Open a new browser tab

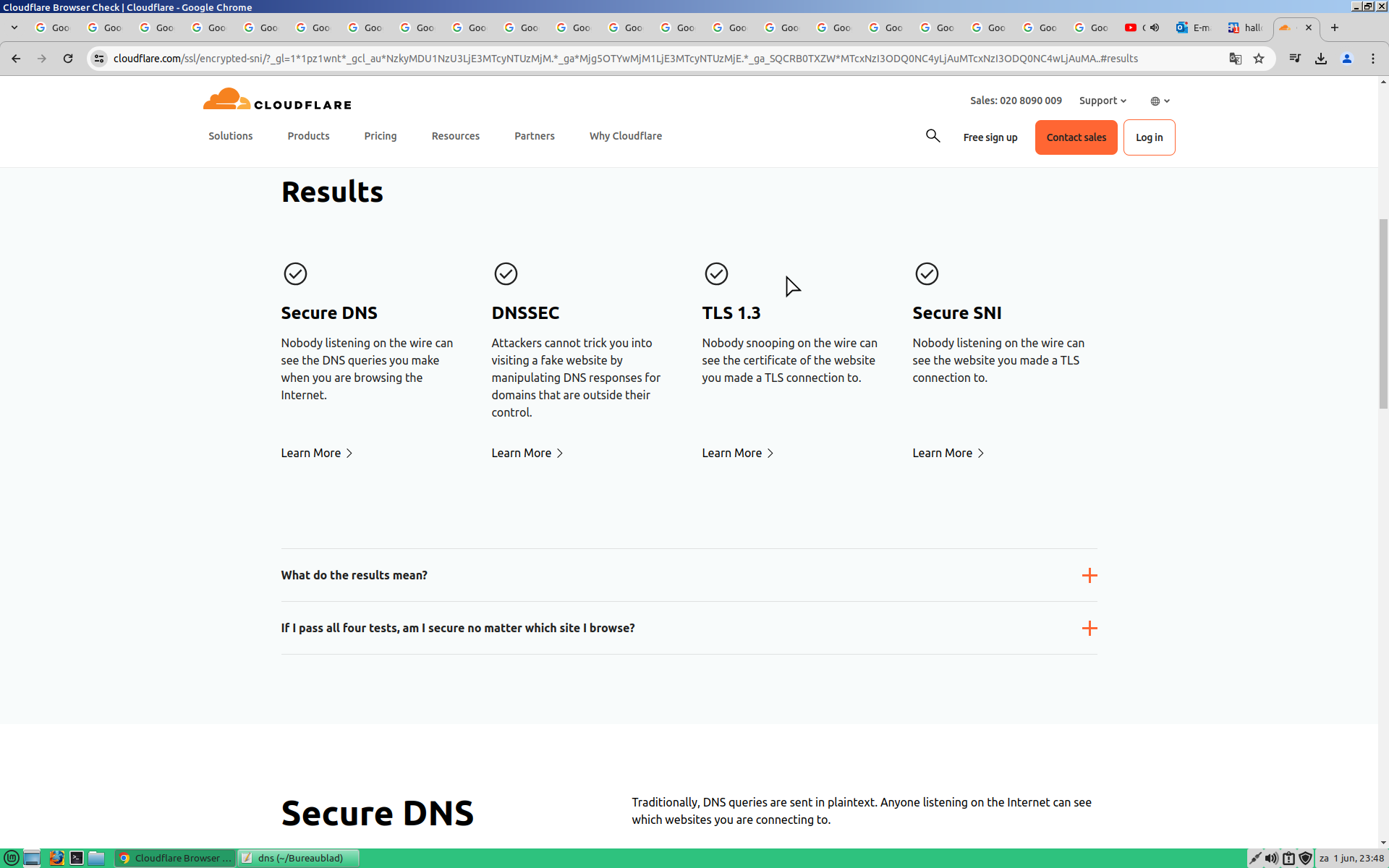click(1335, 27)
